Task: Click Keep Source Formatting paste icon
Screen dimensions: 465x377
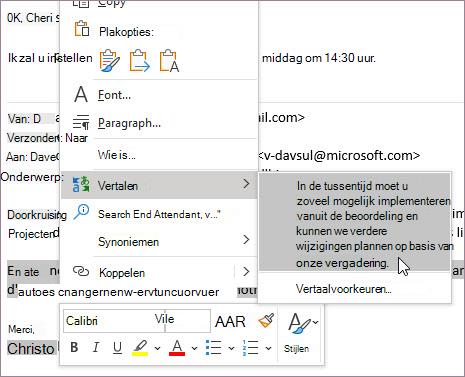Action: point(109,60)
